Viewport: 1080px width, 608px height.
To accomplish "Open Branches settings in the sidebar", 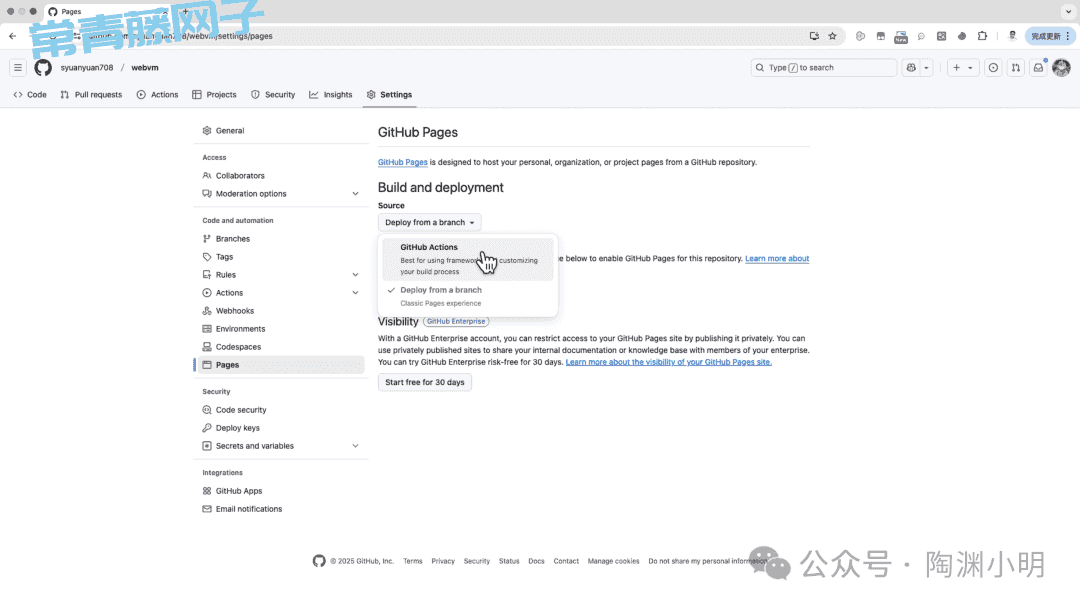I will coord(281,239).
